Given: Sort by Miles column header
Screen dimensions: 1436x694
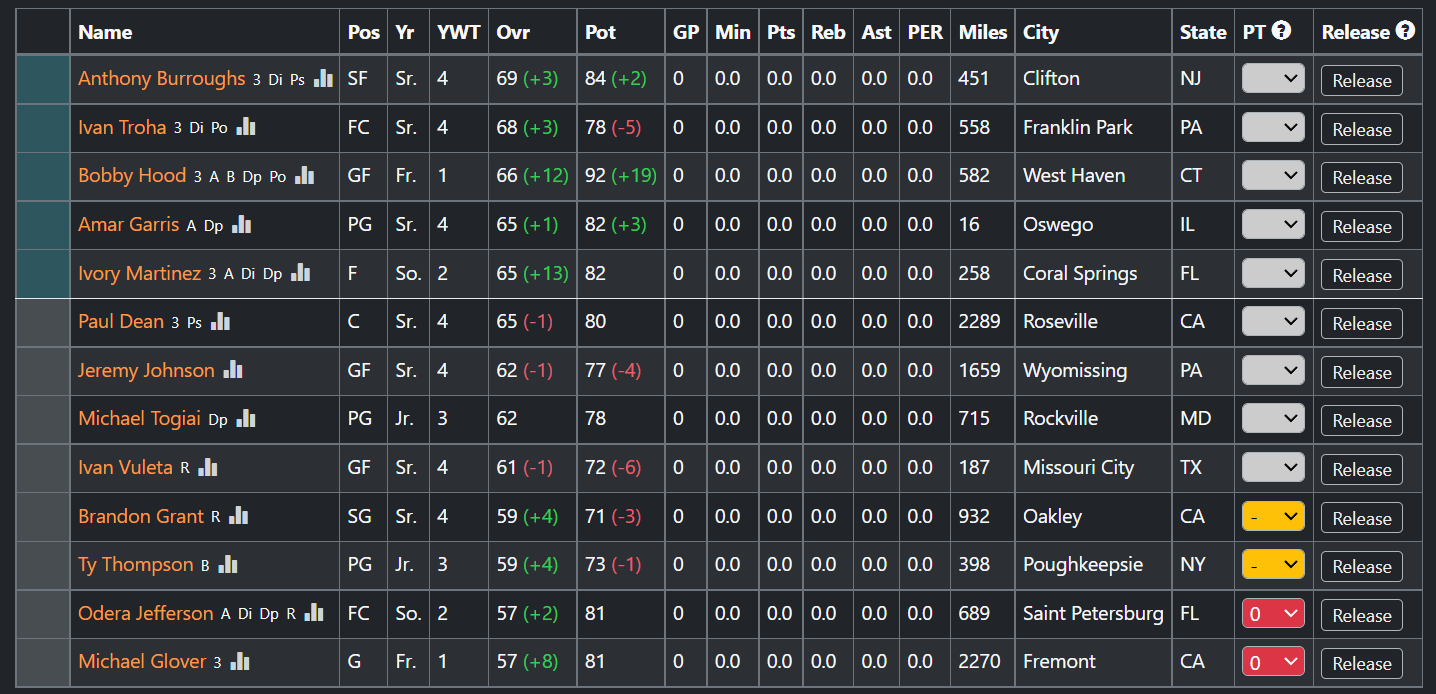Looking at the screenshot, I should (983, 32).
